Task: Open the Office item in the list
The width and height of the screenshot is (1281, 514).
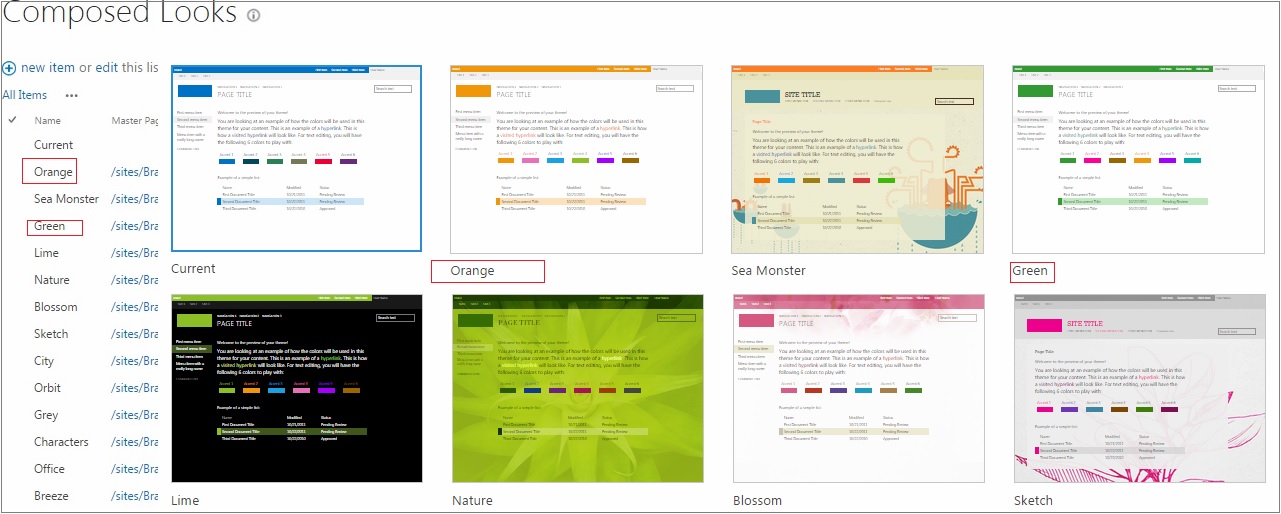Action: [x=49, y=469]
